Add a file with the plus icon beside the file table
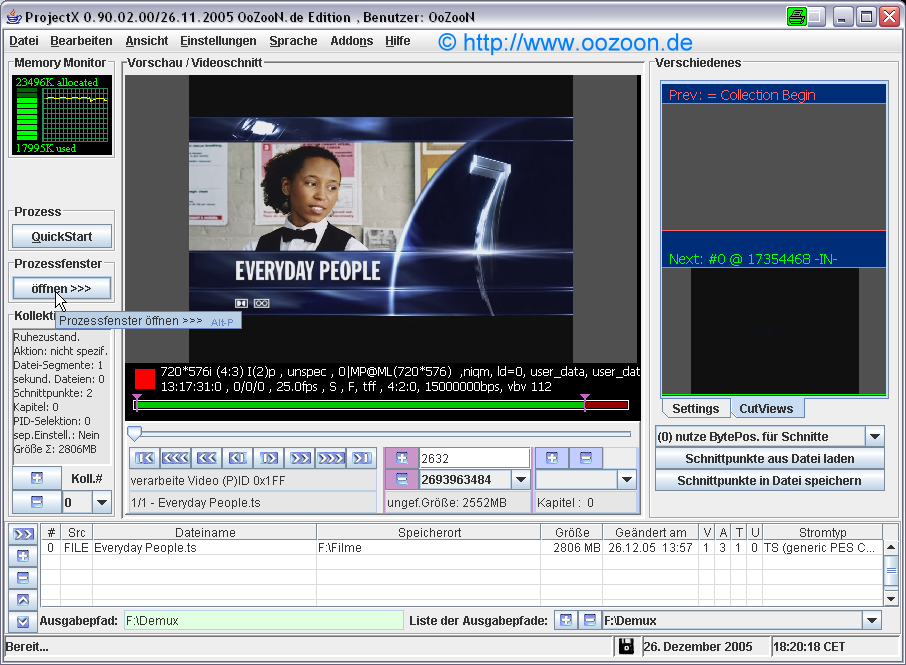 (x=23, y=556)
